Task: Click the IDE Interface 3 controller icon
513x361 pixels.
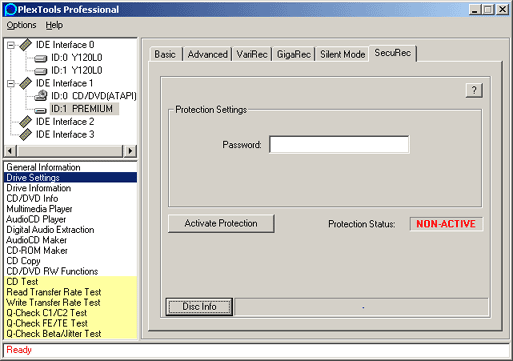Action: (25, 135)
